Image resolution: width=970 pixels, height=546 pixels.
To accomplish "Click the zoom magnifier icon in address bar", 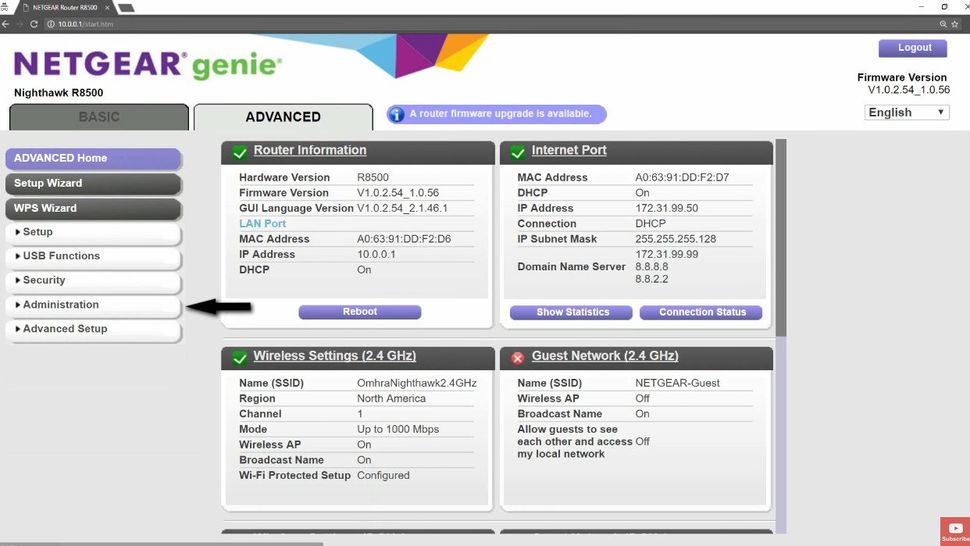I will click(x=943, y=24).
